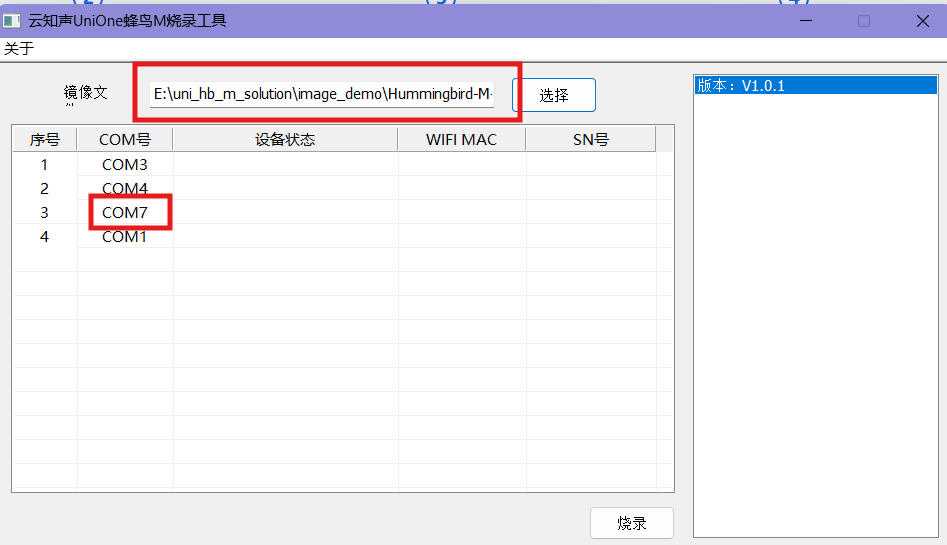Focus the image file path input field
Image resolution: width=947 pixels, height=545 pixels.
[x=322, y=94]
